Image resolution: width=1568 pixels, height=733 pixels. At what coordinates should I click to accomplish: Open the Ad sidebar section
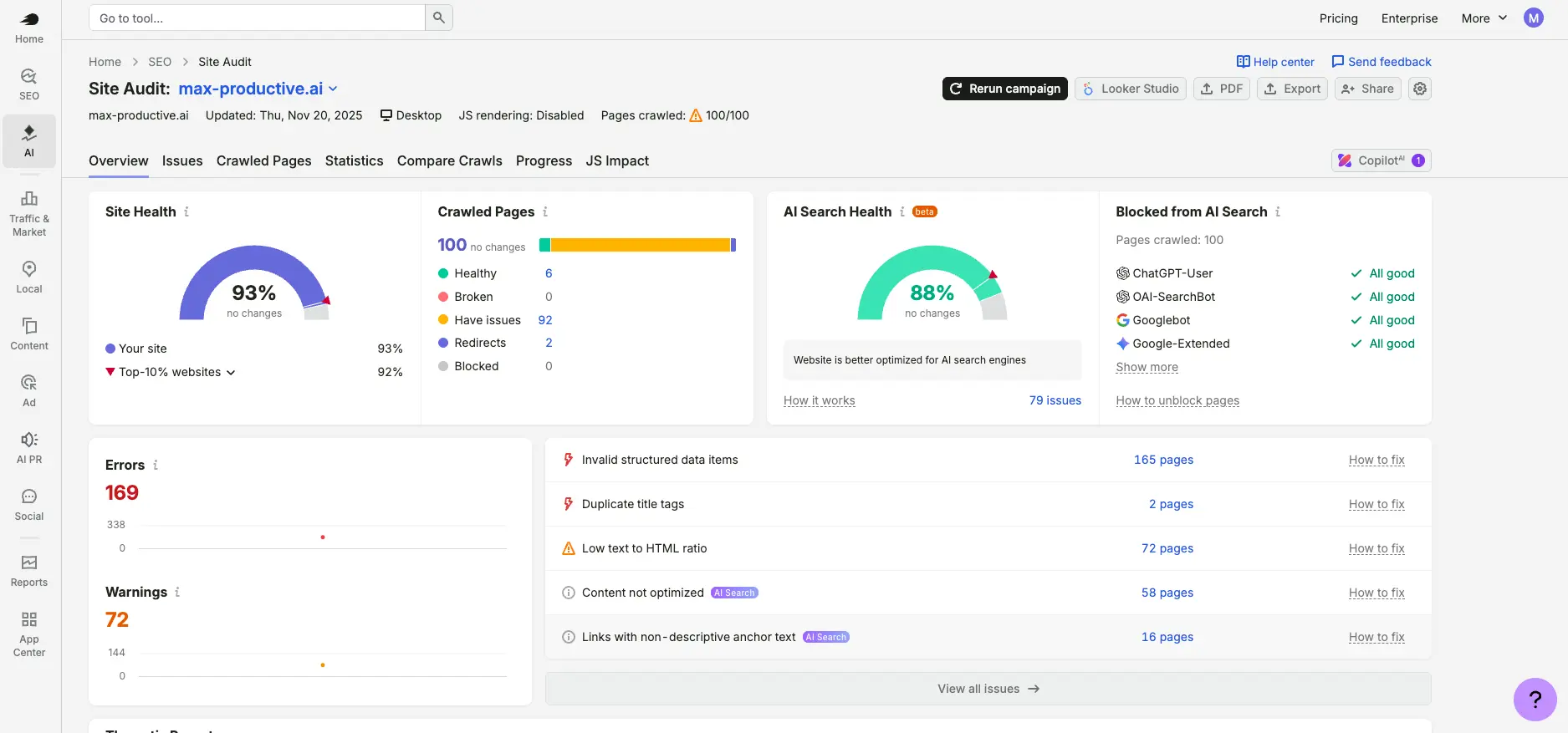(29, 391)
